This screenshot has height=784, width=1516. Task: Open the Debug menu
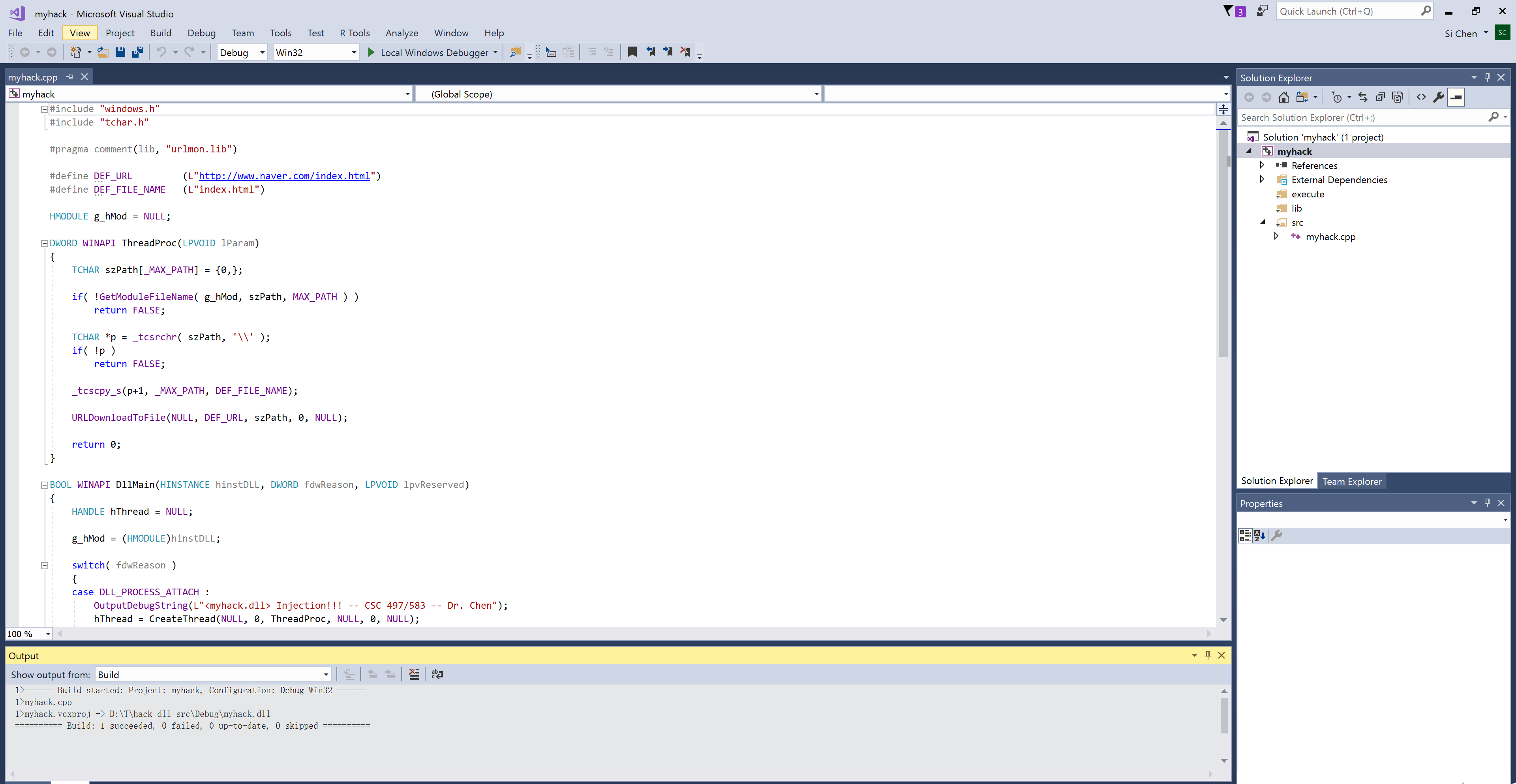(x=201, y=33)
